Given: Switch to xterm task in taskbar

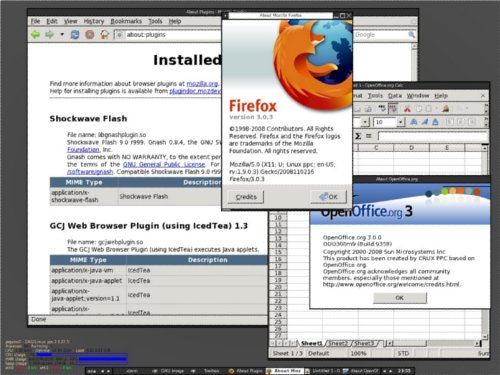Looking at the screenshot, I should [x=132, y=371].
